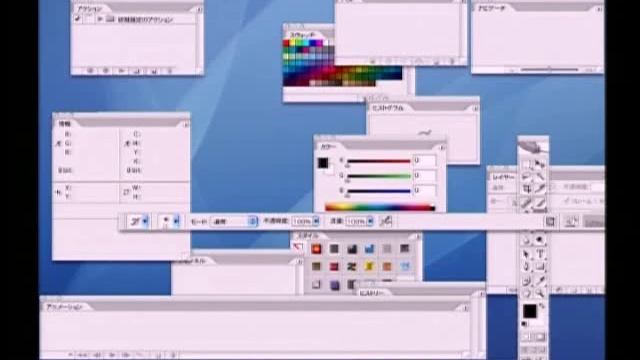
Task: Click the Layers (レイヤー) panel tab
Action: click(503, 177)
